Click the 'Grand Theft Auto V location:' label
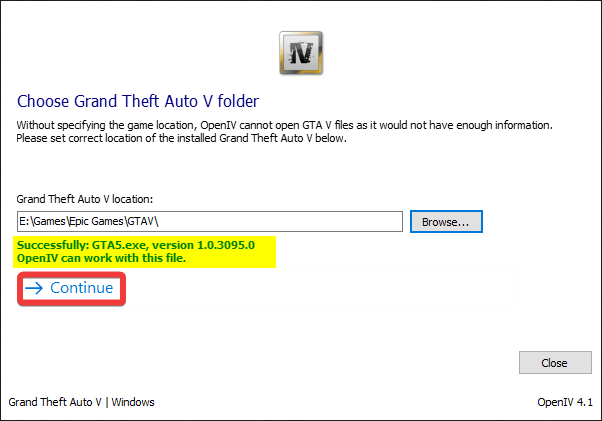 click(84, 199)
